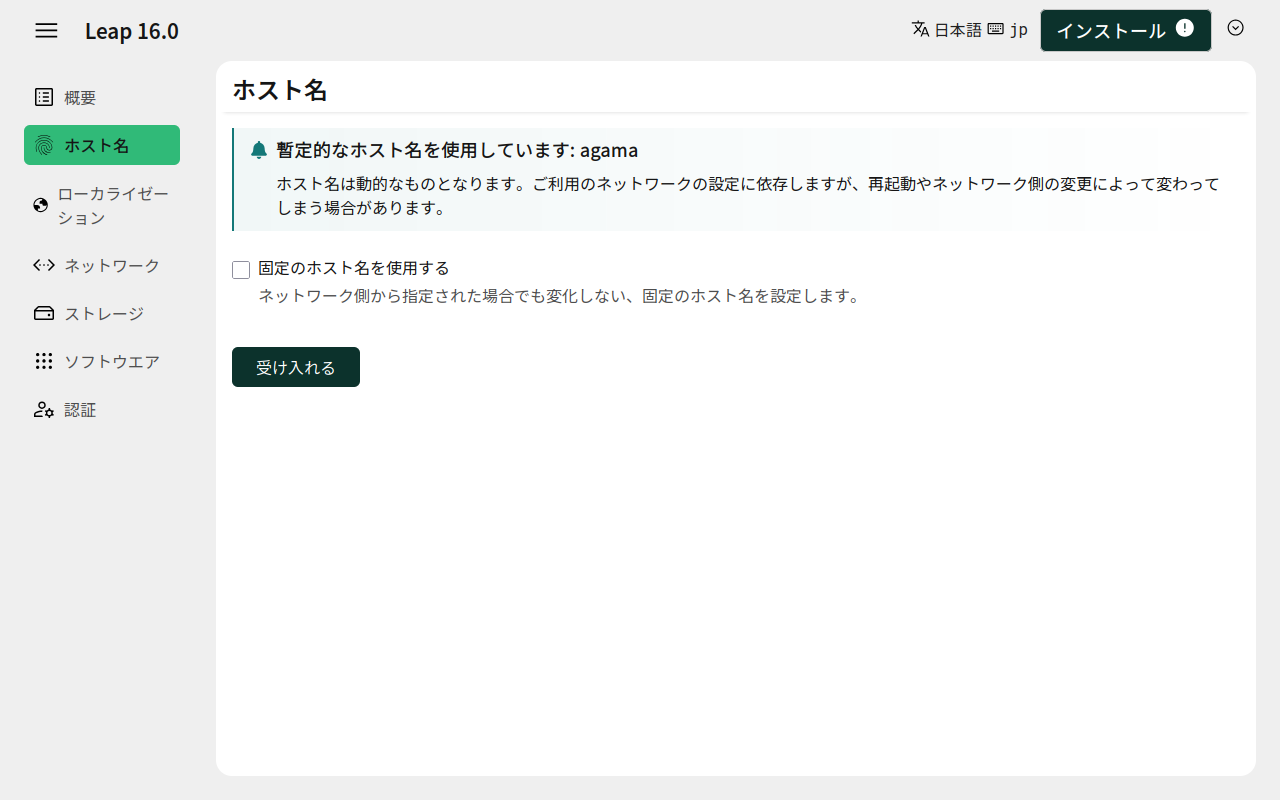
Task: Open the ネットワーク section
Action: pyautogui.click(x=102, y=265)
